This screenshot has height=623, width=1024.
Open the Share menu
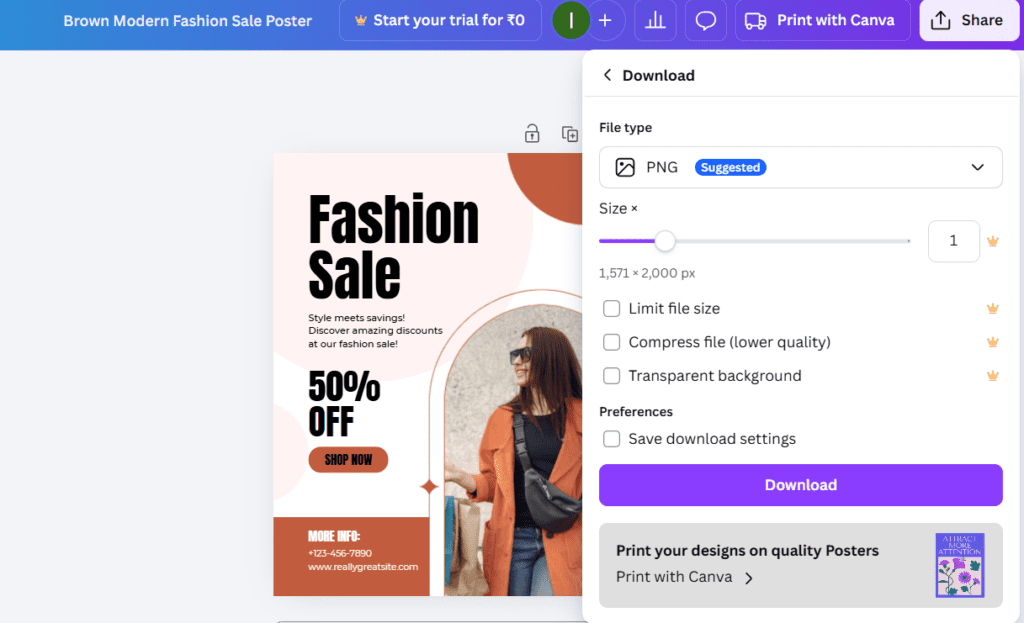tap(966, 21)
